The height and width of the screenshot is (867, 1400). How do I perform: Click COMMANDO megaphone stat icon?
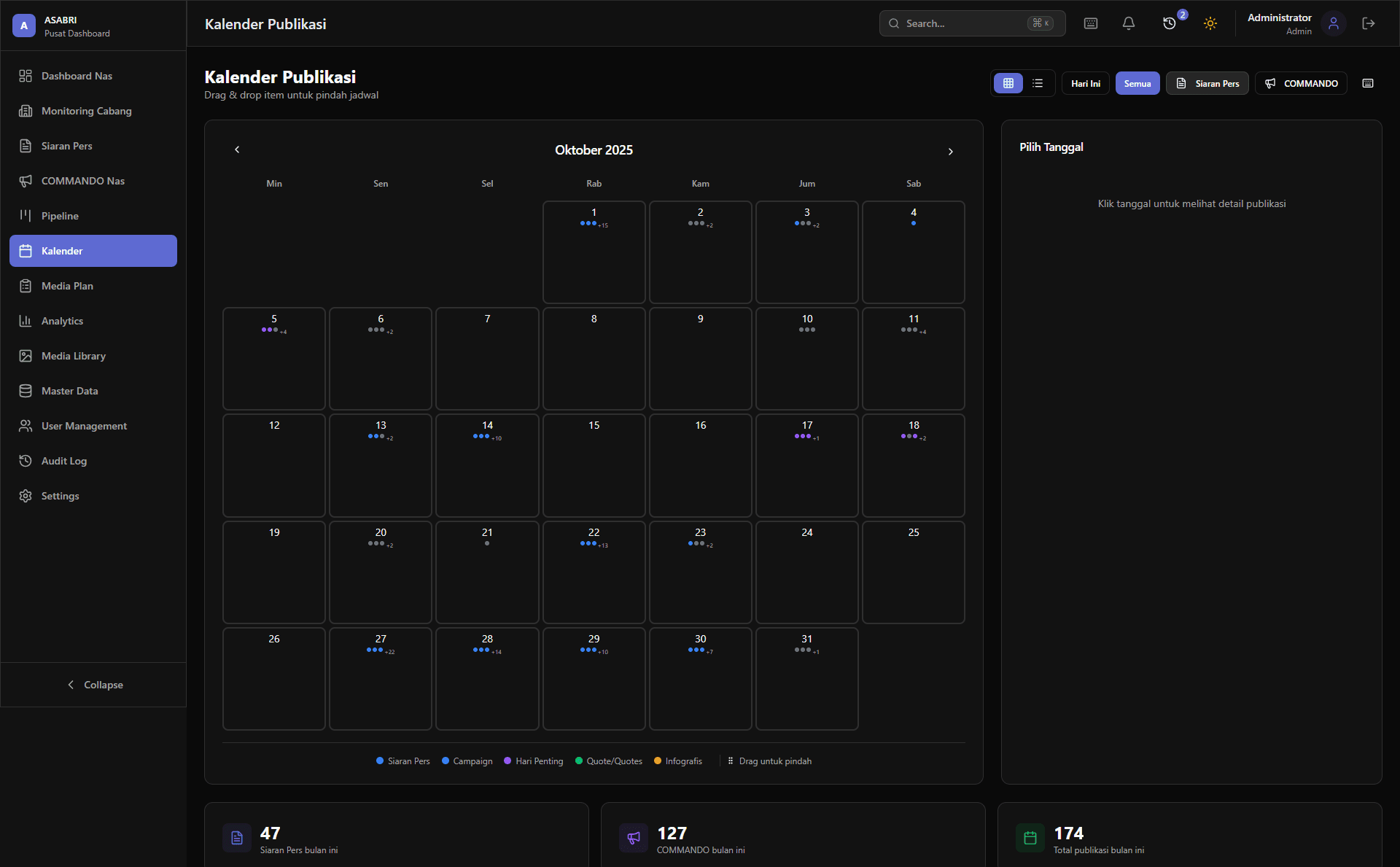[634, 839]
